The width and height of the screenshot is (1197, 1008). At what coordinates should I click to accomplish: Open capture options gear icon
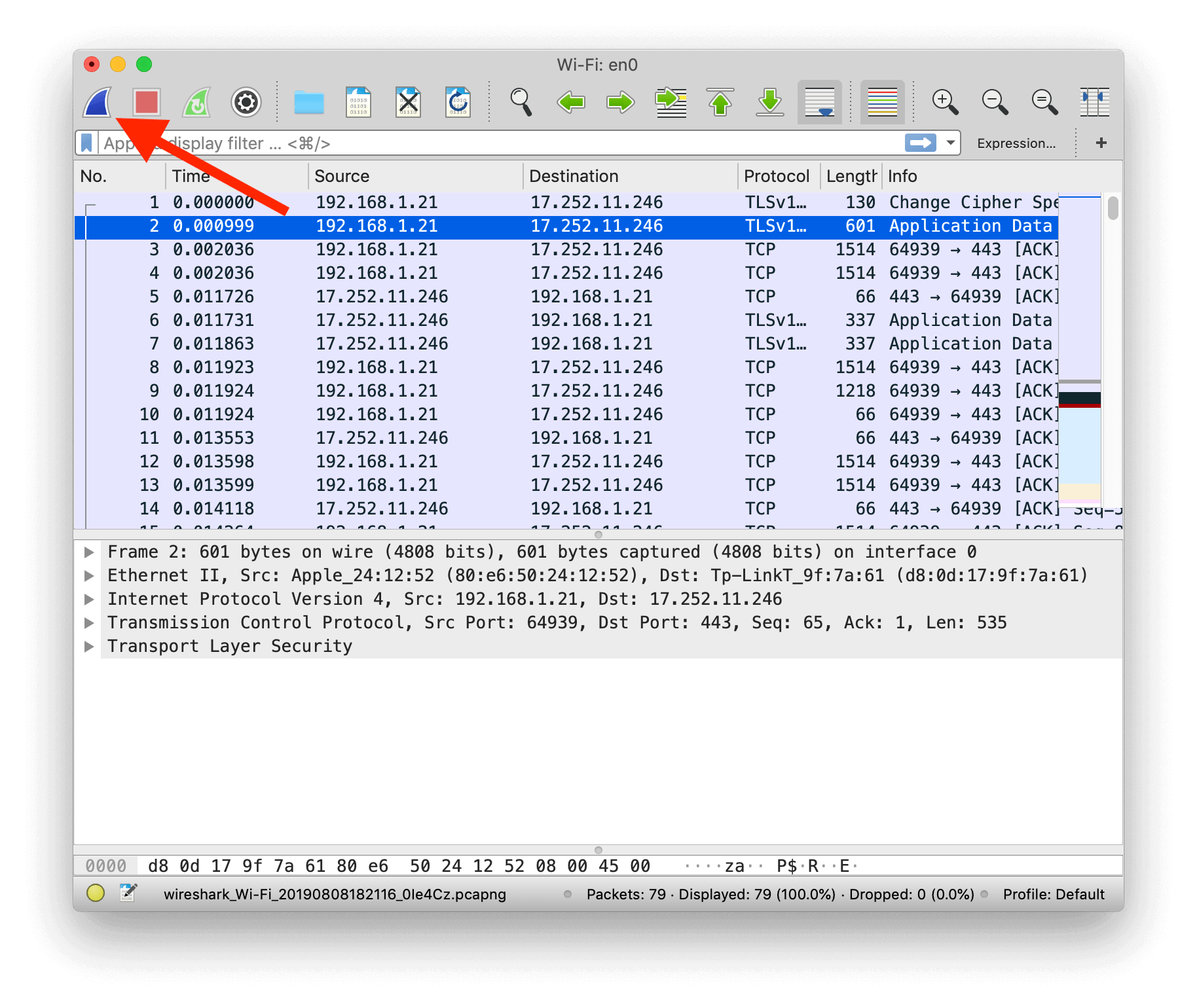coord(246,102)
